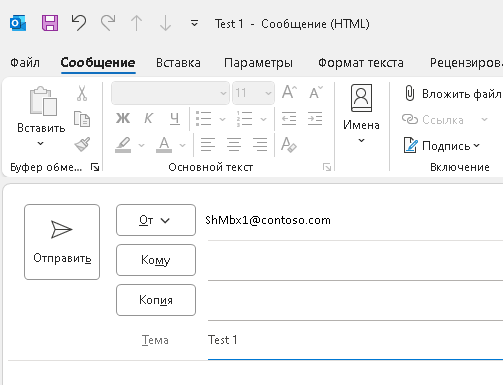Decrease paragraph indent
Image resolution: width=503 pixels, height=385 pixels.
click(289, 118)
